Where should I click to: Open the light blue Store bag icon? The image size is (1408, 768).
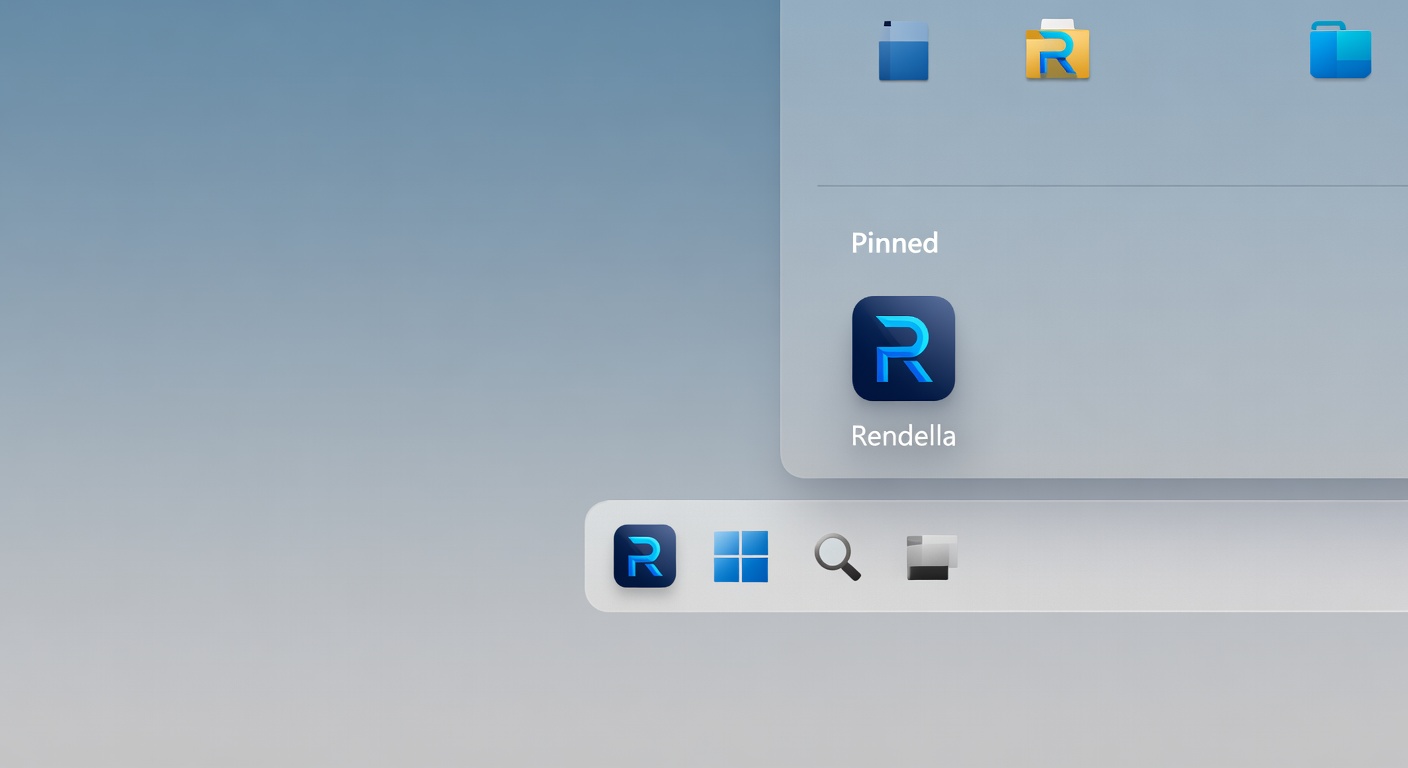click(x=1340, y=49)
